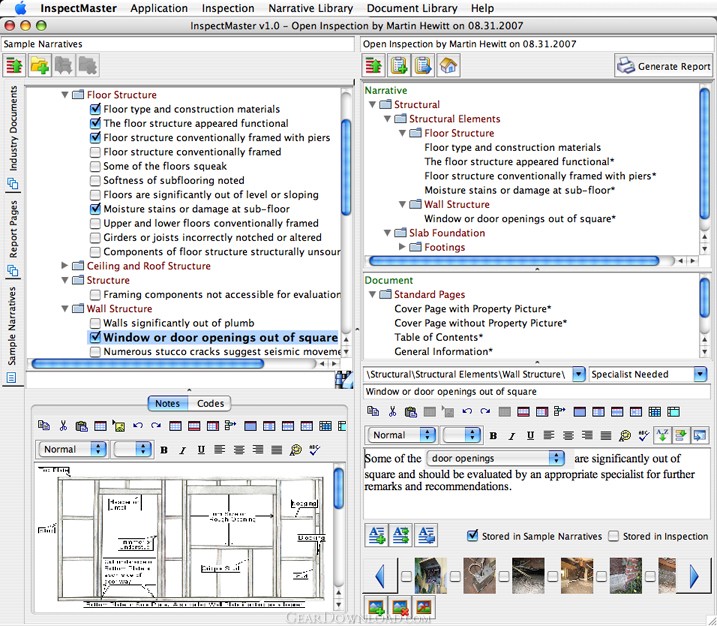
Task: Check 'Some of the floors squeak'
Action: pos(95,166)
